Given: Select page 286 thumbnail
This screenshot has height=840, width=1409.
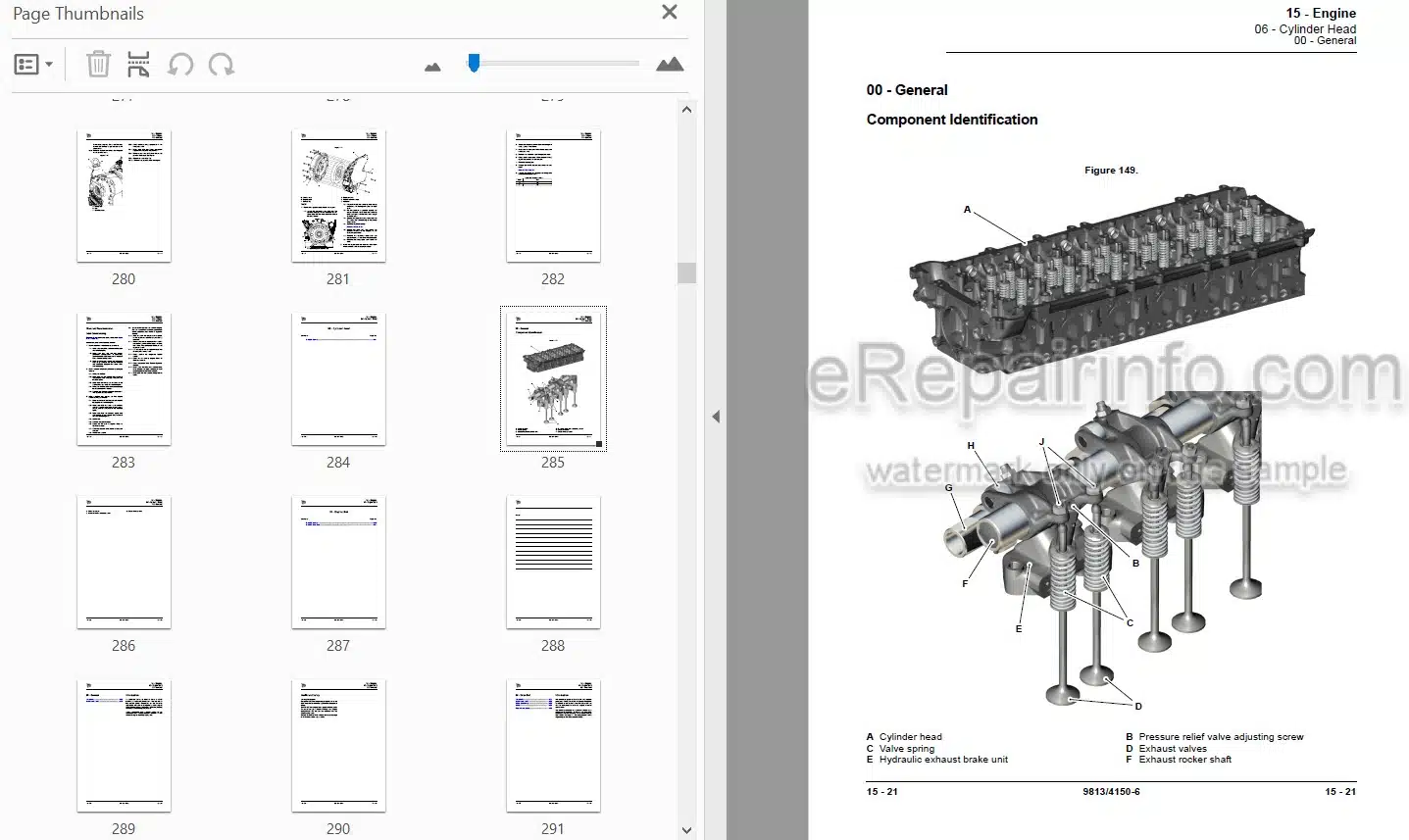Looking at the screenshot, I should (x=124, y=563).
